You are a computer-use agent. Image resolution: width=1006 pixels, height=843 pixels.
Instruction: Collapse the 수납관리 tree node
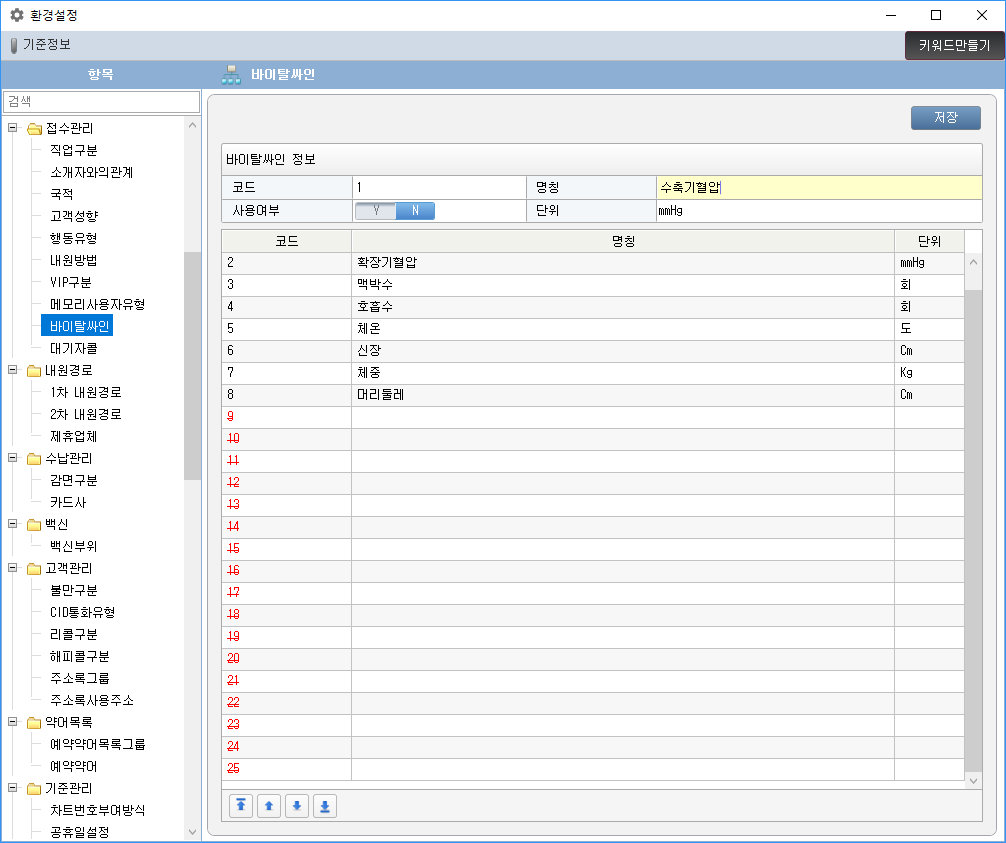[13, 458]
